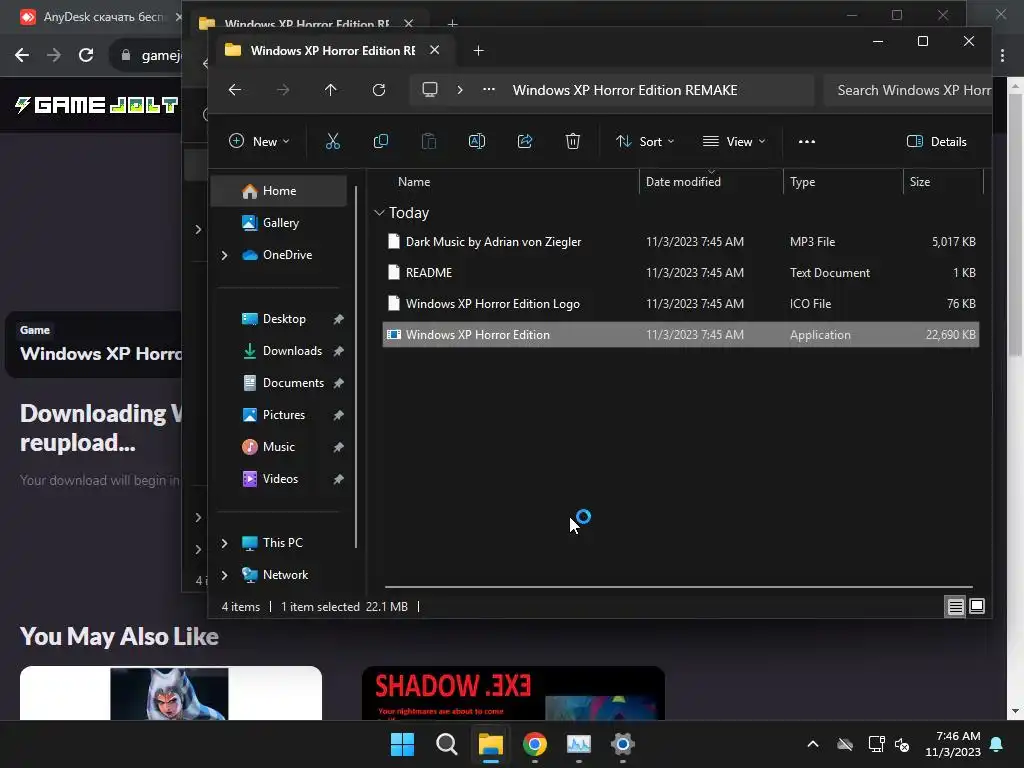Open Desktop quick access folder
This screenshot has height=768, width=1024.
[284, 319]
